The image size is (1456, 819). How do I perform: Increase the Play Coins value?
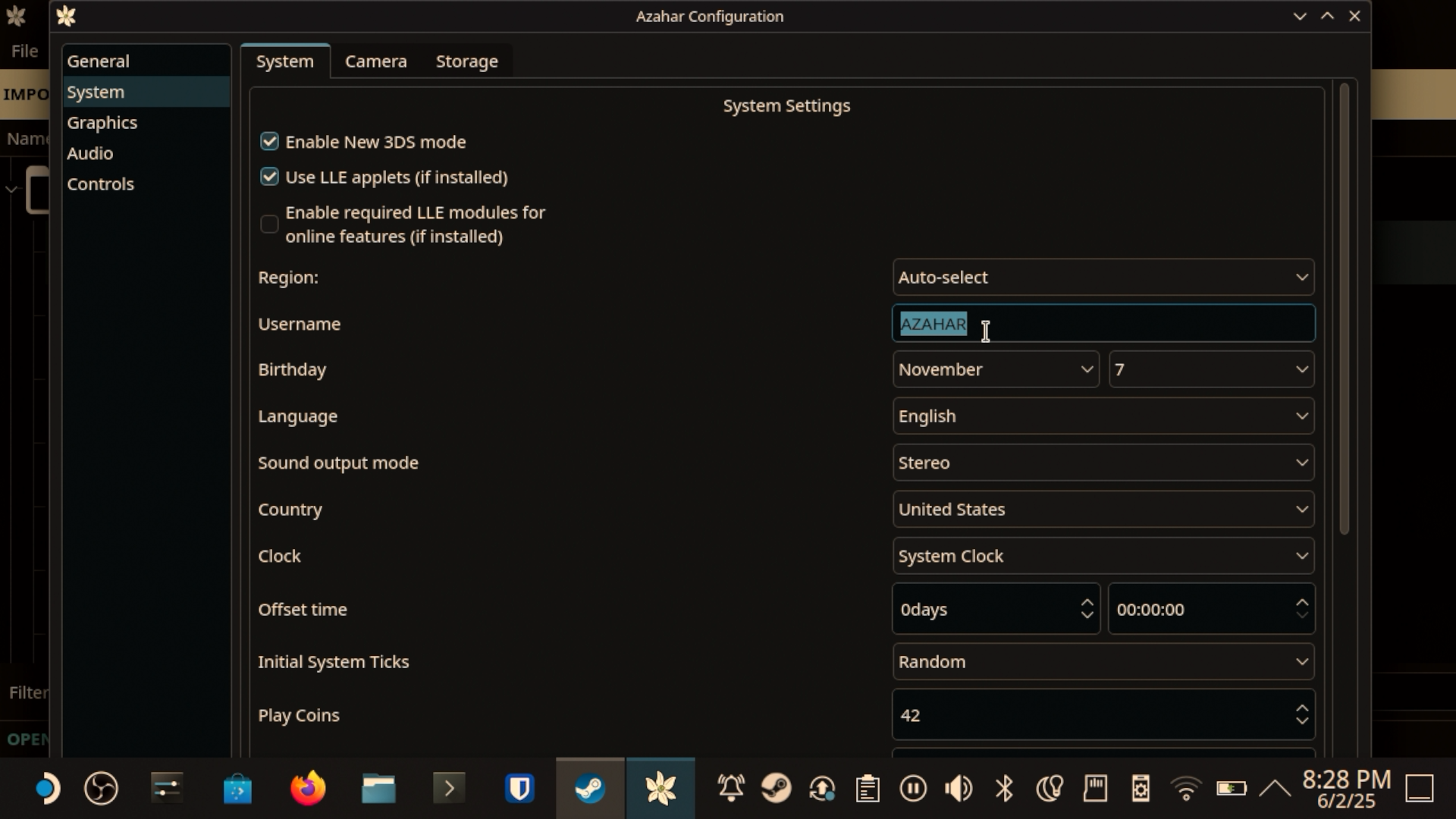tap(1302, 708)
